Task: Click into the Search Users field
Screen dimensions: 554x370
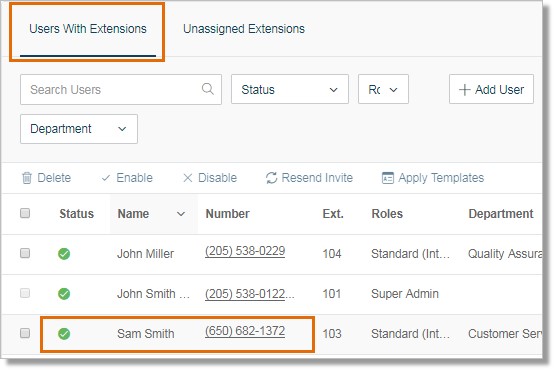Action: (x=121, y=89)
